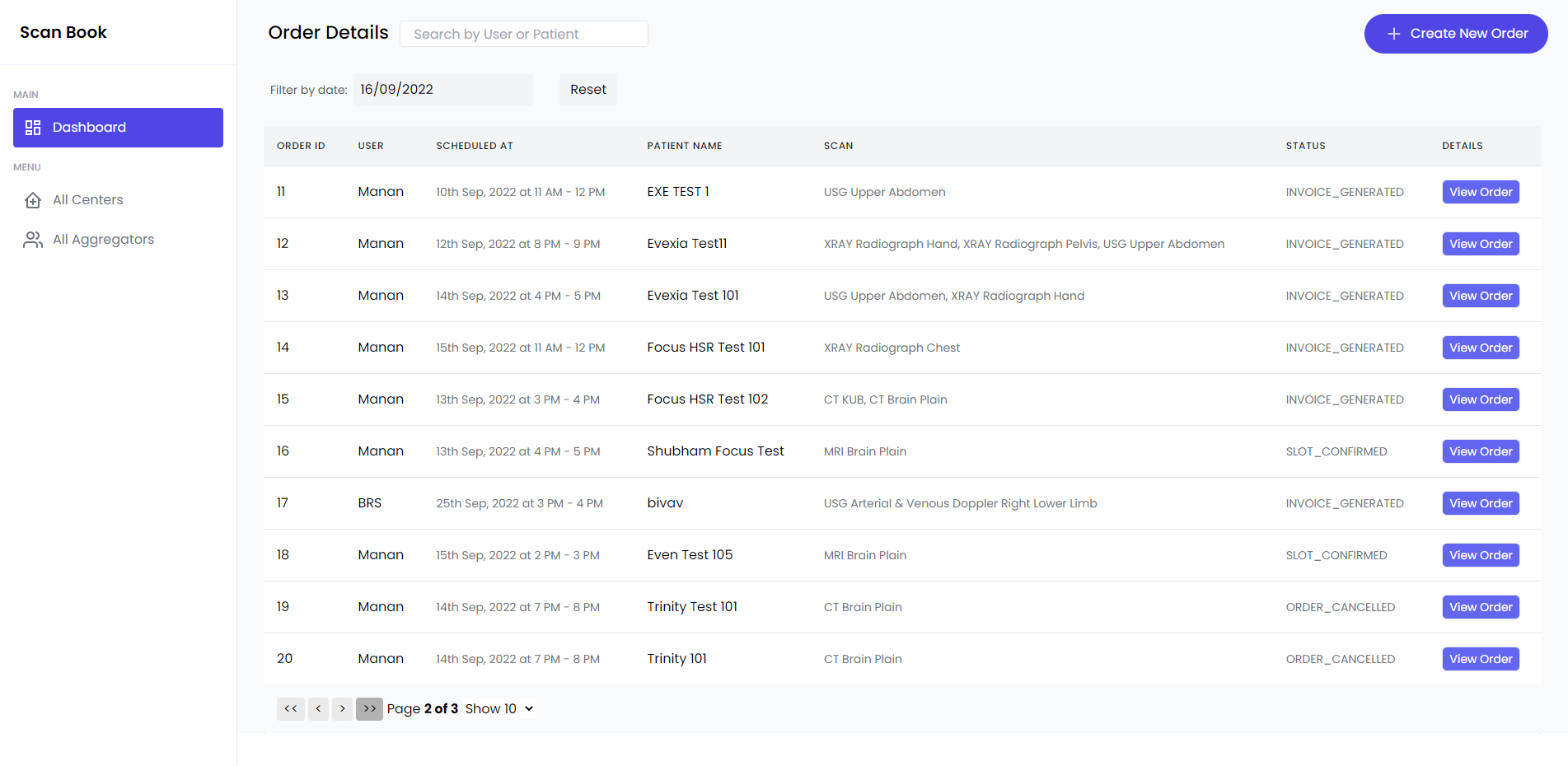Click the Order Details heading
1568x766 pixels.
[328, 33]
